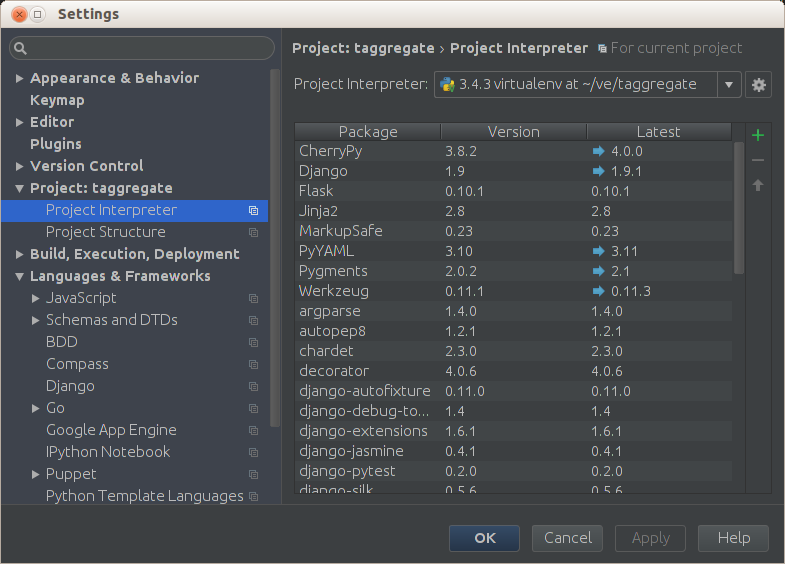Viewport: 785px width, 564px height.
Task: Click the Cancel button
Action: pos(567,538)
